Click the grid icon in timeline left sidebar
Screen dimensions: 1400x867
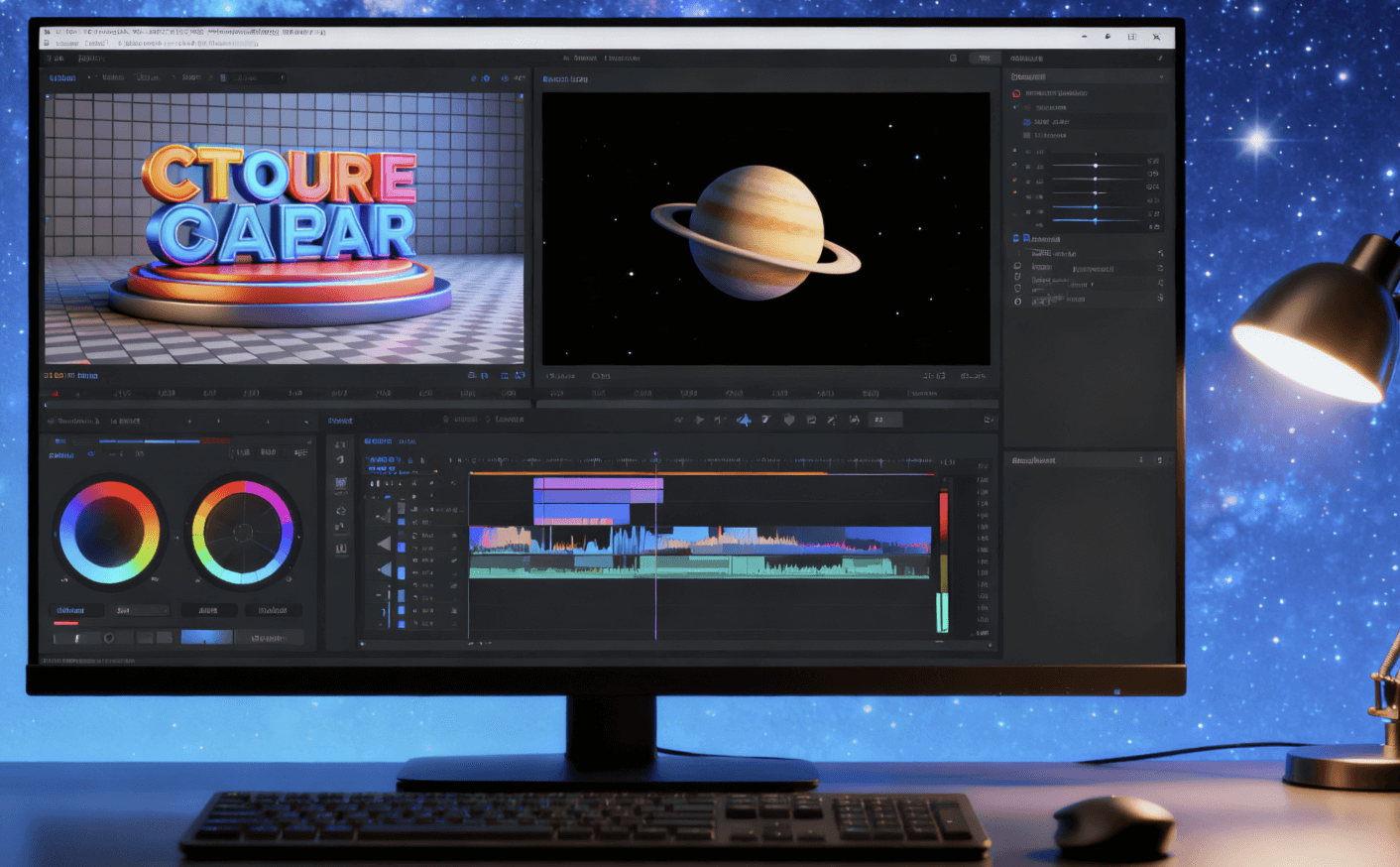tap(341, 484)
